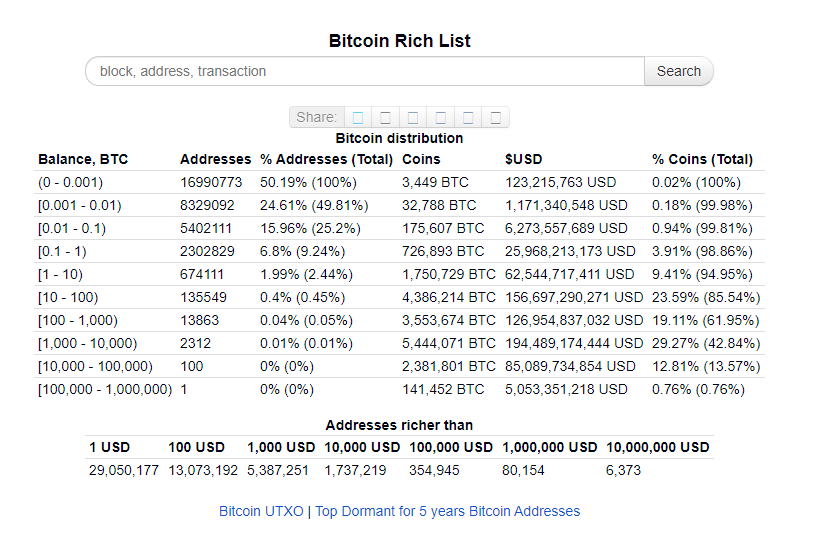The height and width of the screenshot is (549, 819).
Task: Open the Bitcoin UTXO link
Action: click(261, 511)
